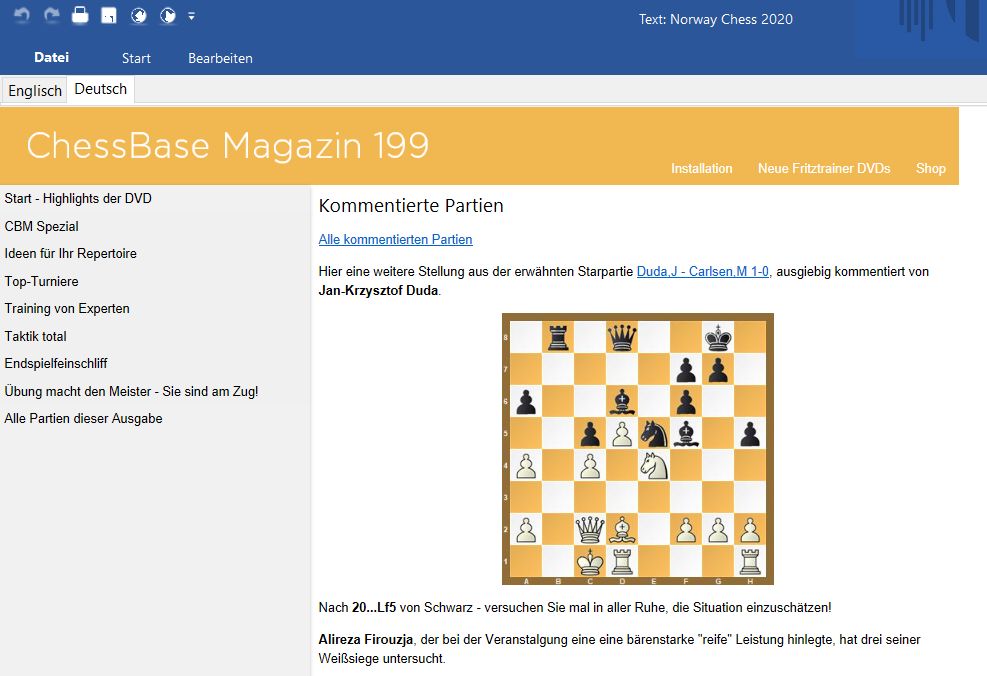This screenshot has width=987, height=676.
Task: Select Taktik total in the sidebar
Action: coord(35,336)
